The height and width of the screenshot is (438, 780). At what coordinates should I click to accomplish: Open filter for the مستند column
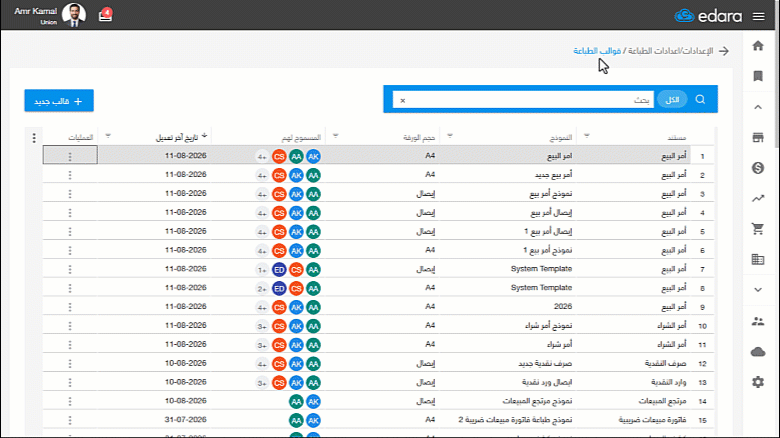(x=586, y=135)
